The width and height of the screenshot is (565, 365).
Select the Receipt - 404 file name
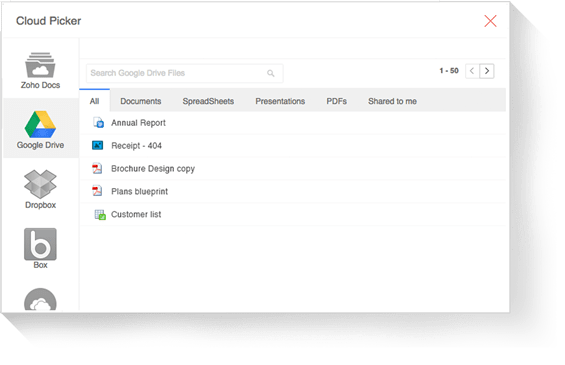[136, 146]
